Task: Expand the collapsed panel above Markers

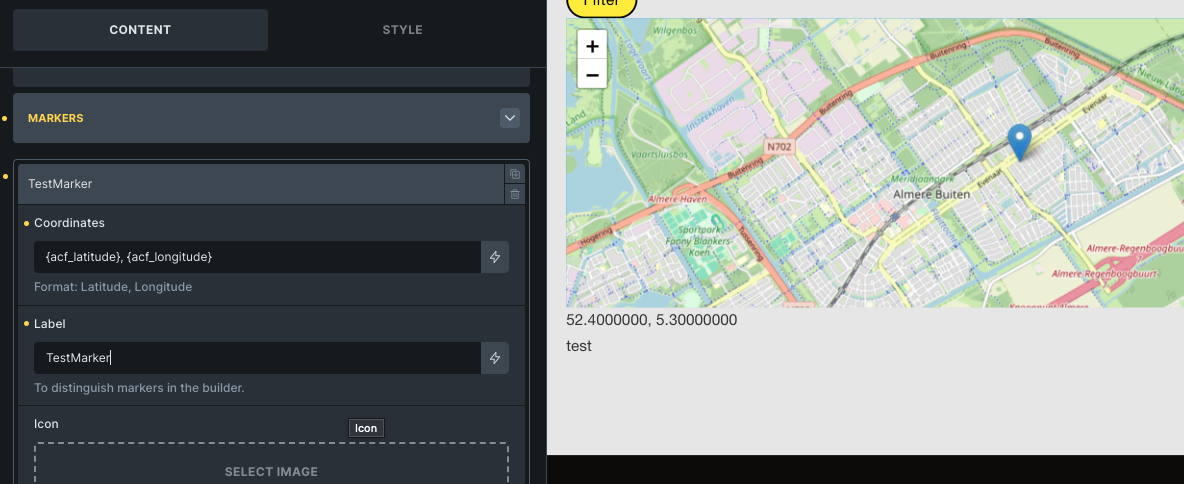Action: (270, 78)
